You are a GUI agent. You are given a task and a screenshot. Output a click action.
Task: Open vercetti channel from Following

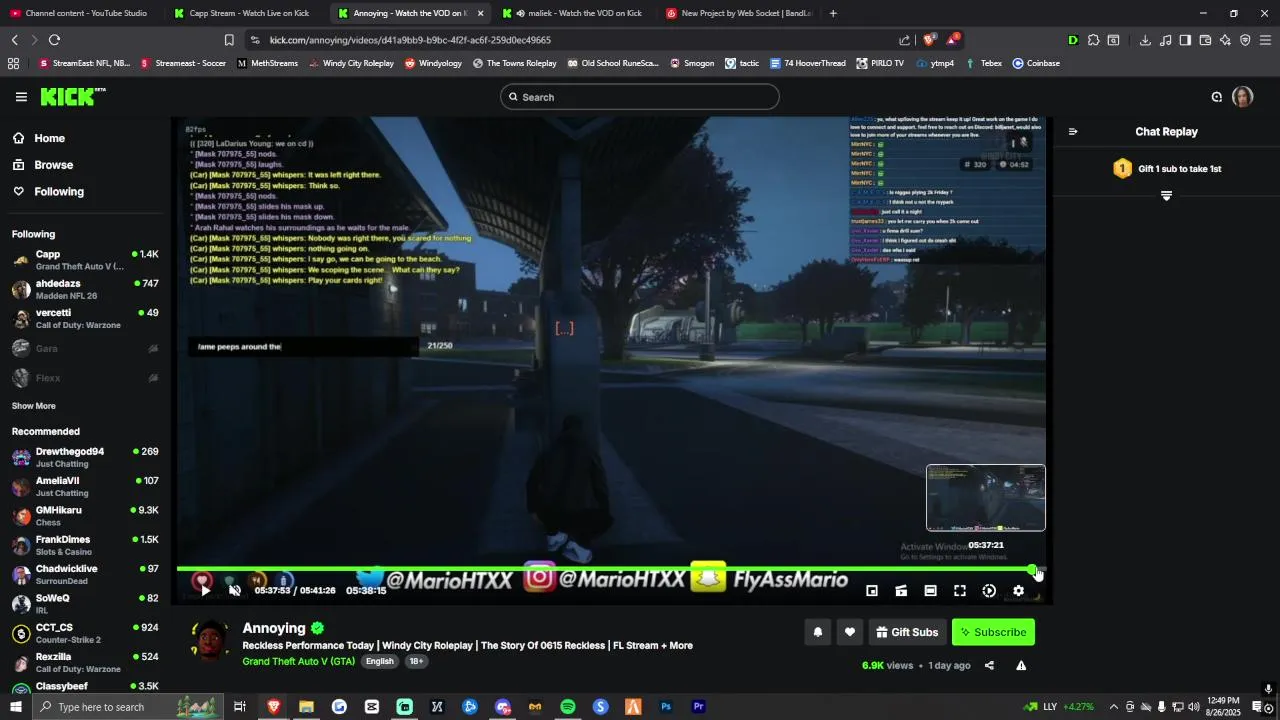(x=85, y=319)
